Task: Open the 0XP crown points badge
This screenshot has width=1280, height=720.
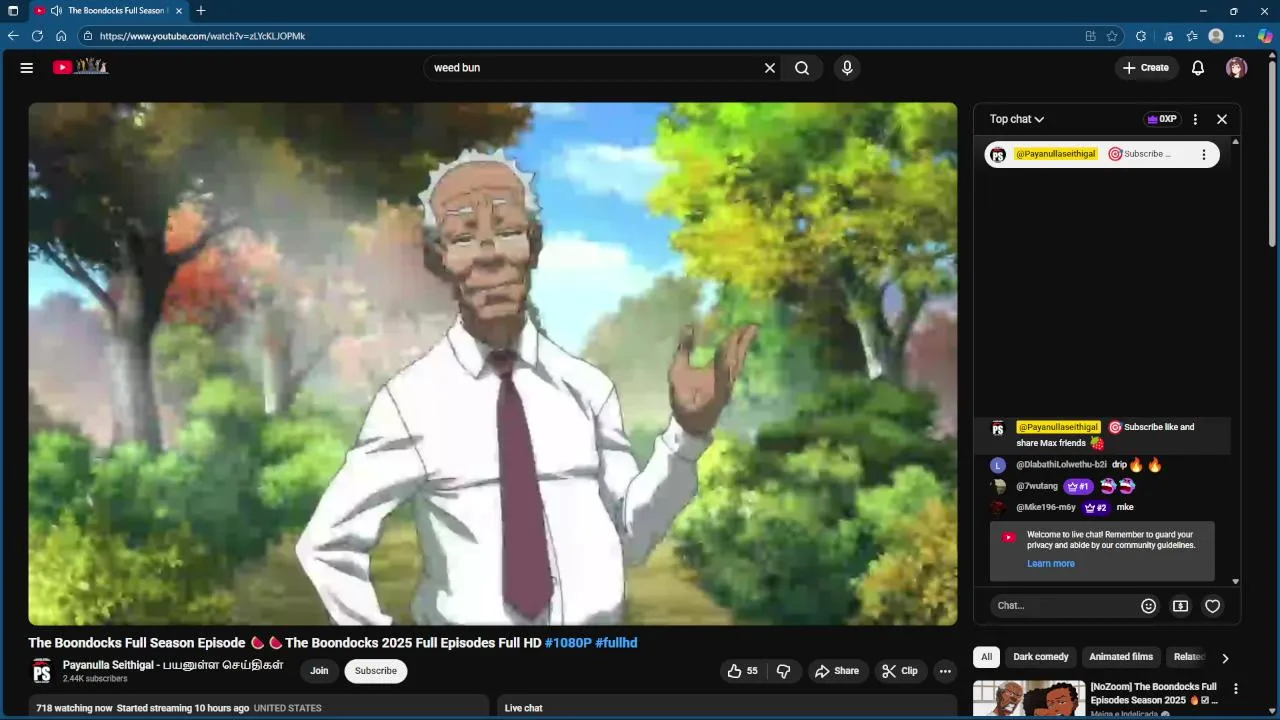Action: pos(1162,119)
